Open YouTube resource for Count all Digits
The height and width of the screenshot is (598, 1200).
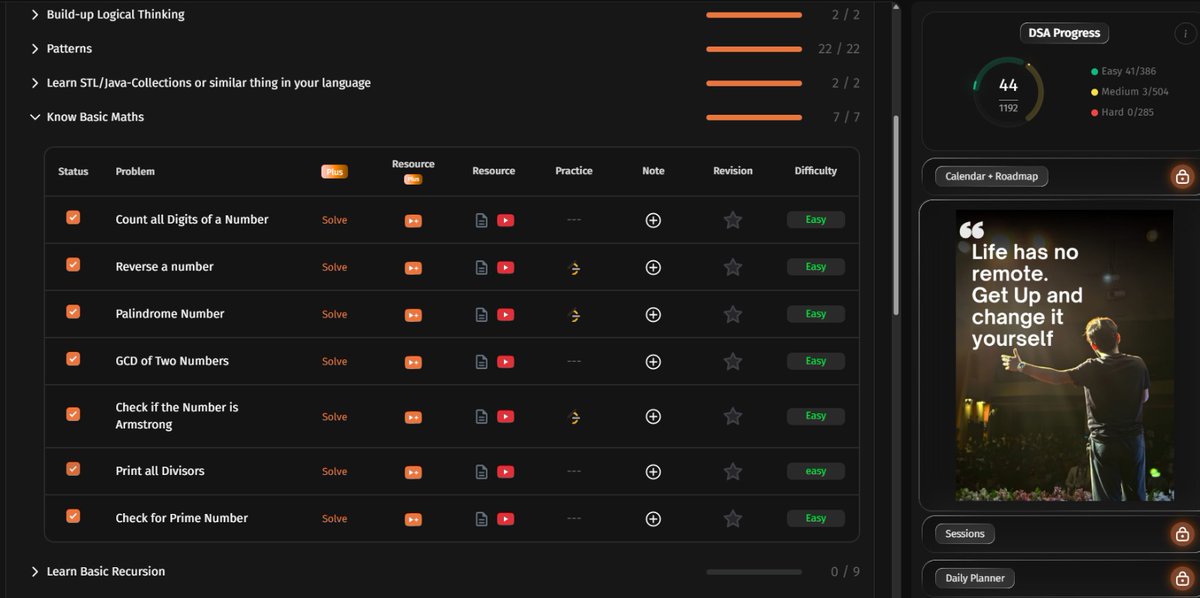click(x=505, y=220)
